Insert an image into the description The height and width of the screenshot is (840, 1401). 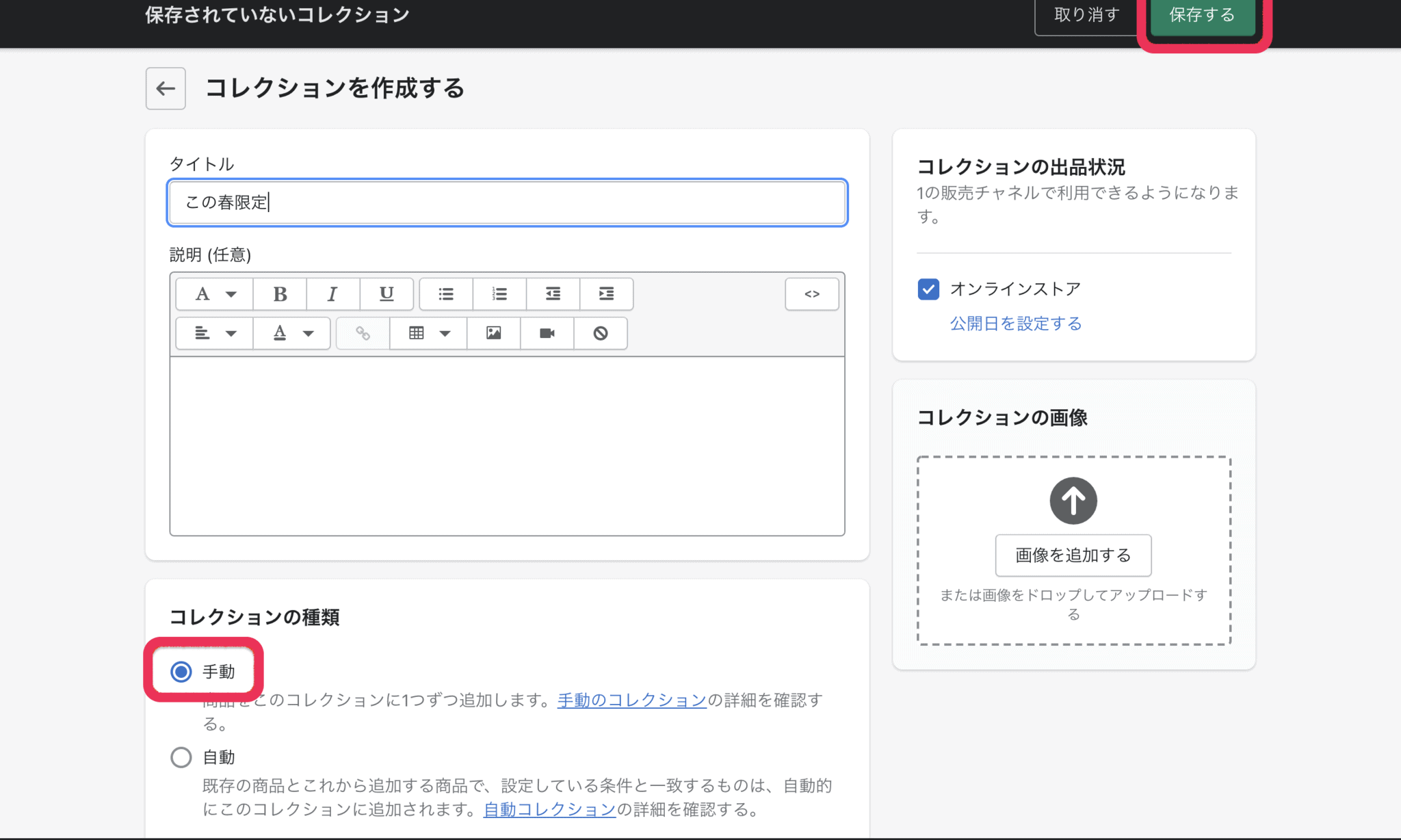[x=493, y=333]
